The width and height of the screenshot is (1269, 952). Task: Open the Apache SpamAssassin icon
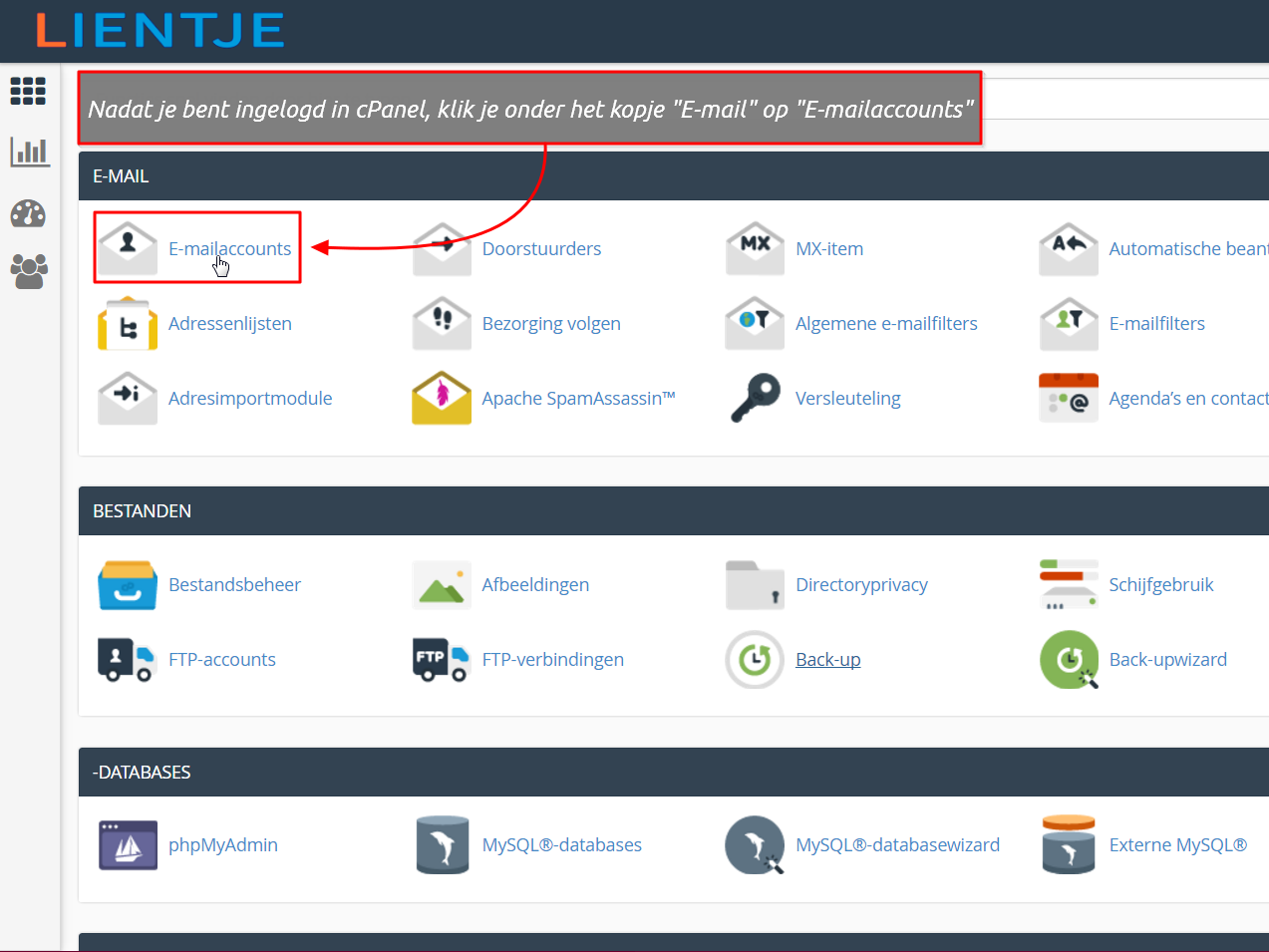pyautogui.click(x=442, y=398)
